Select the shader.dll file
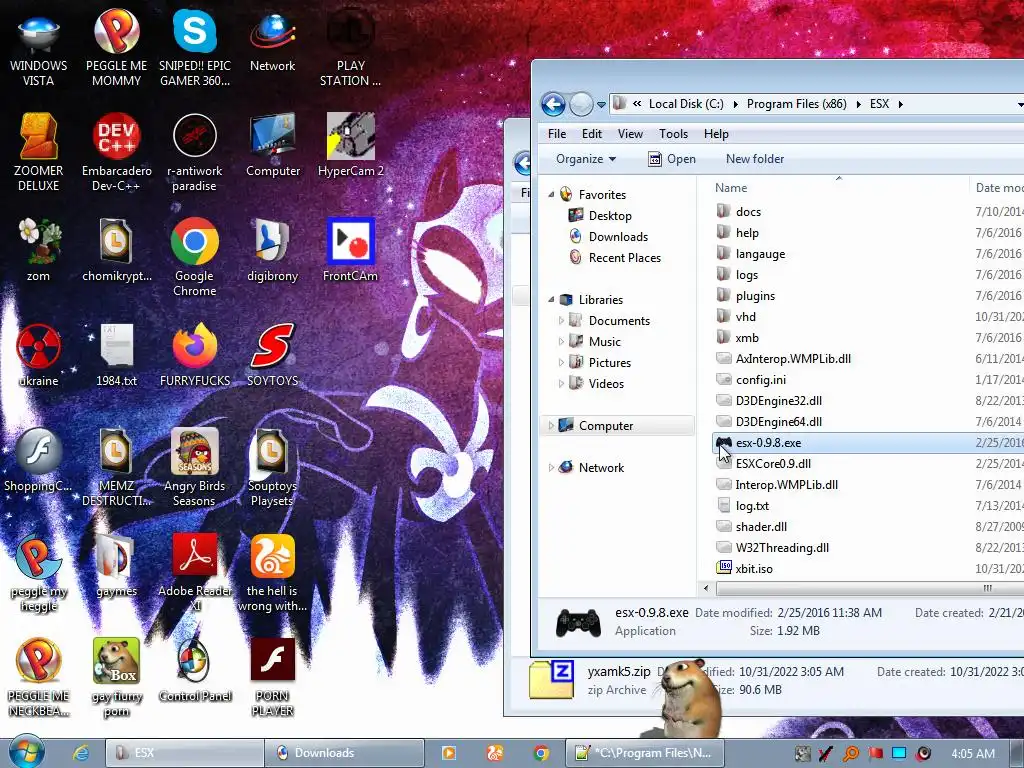Image resolution: width=1024 pixels, height=768 pixels. [x=751, y=526]
